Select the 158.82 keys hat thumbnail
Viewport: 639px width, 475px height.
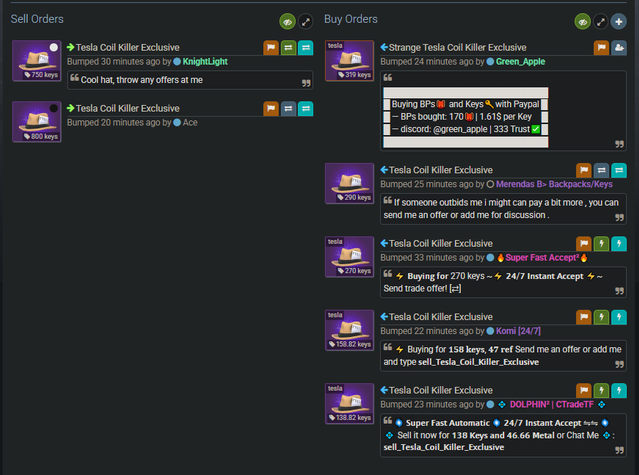349,330
